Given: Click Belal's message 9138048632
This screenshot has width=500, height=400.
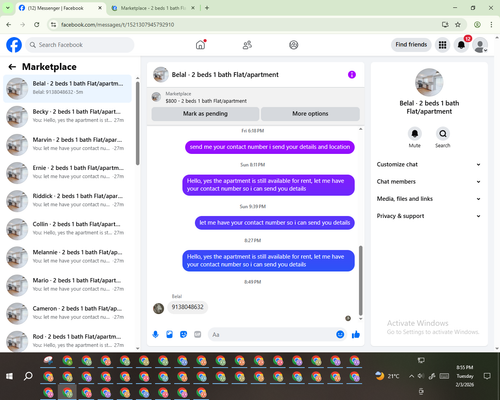Looking at the screenshot, I should pyautogui.click(x=187, y=307).
